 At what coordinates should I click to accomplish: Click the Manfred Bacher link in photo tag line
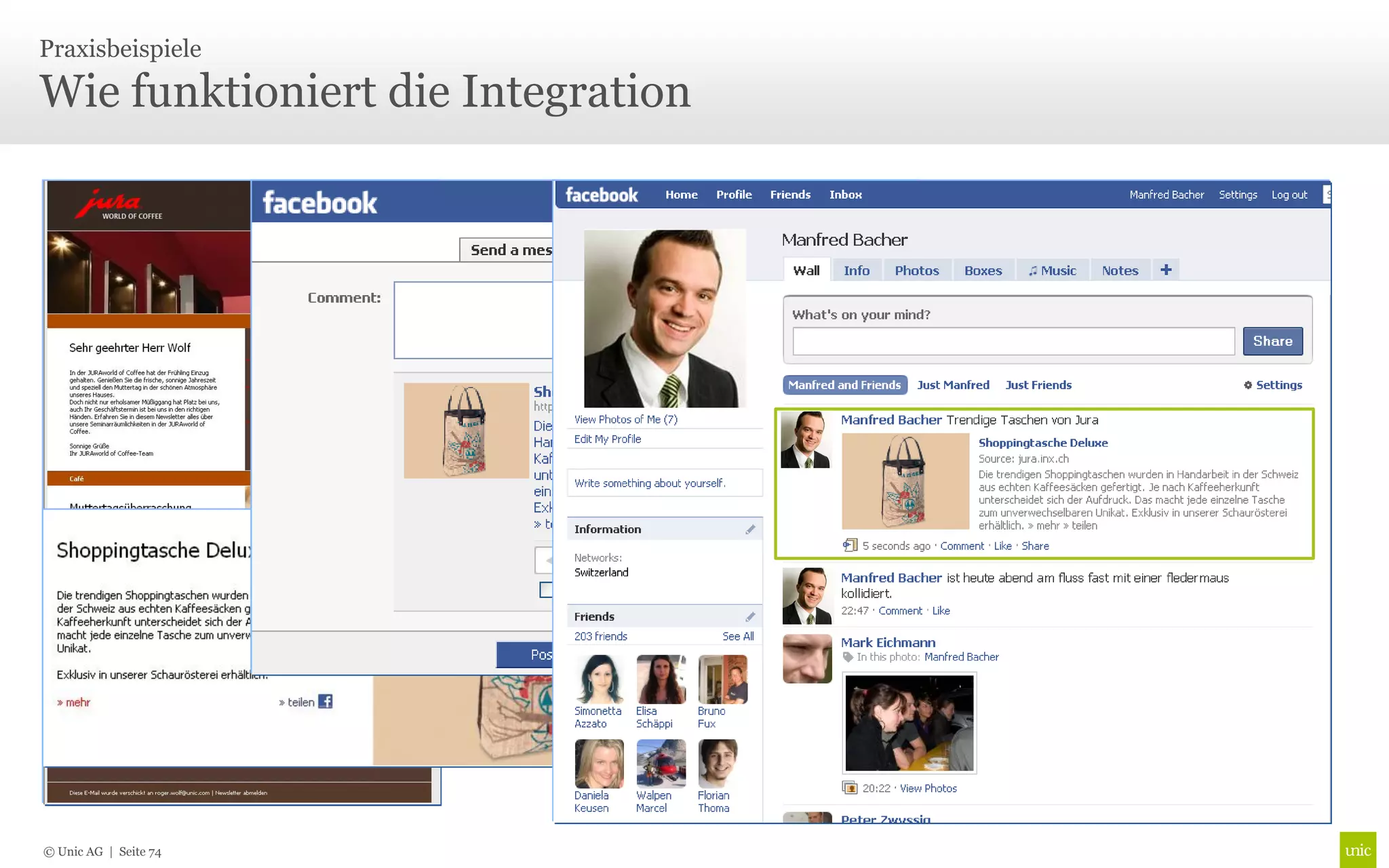tap(961, 656)
